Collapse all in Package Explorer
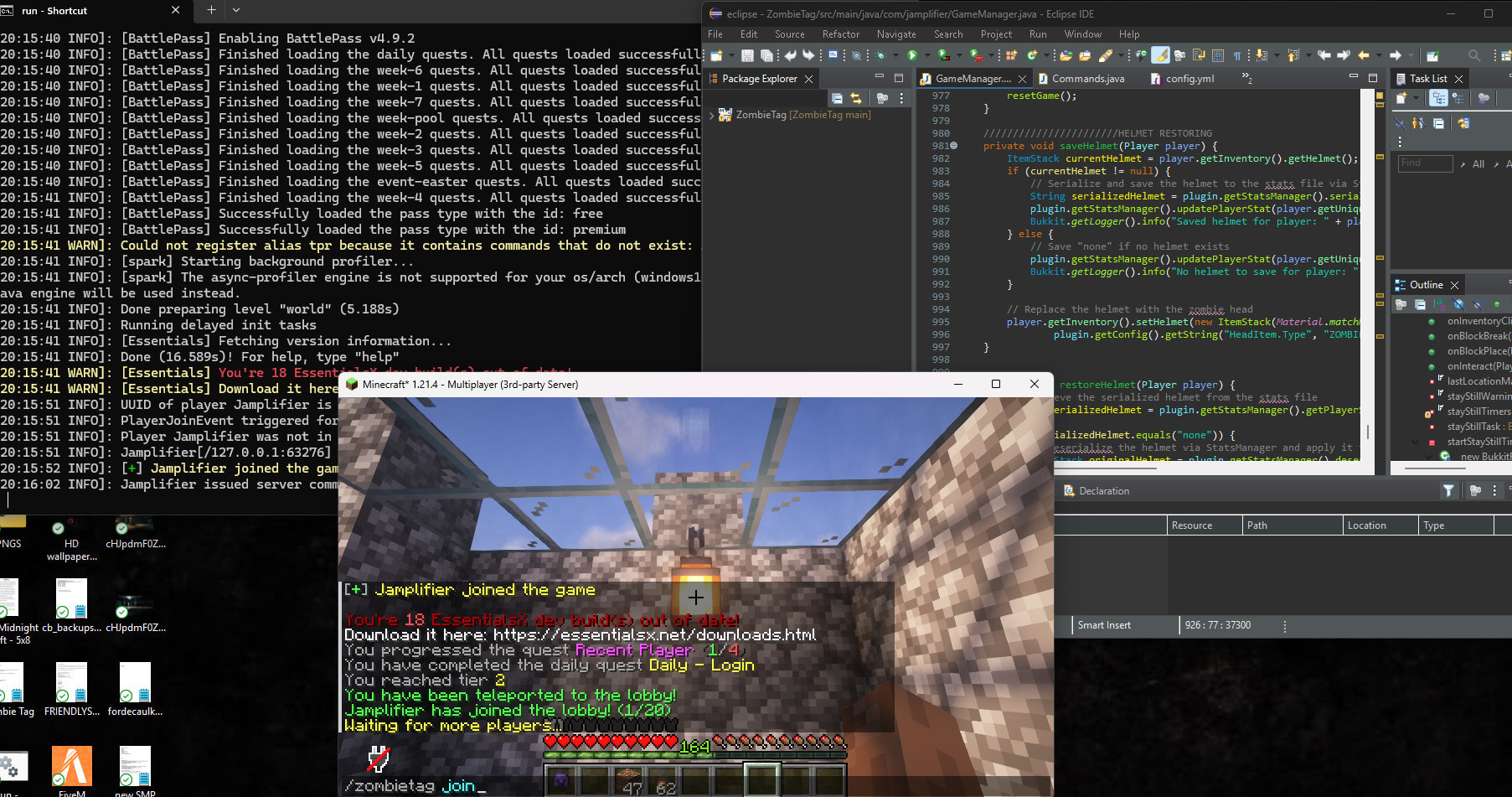The image size is (1512, 797). tap(837, 98)
